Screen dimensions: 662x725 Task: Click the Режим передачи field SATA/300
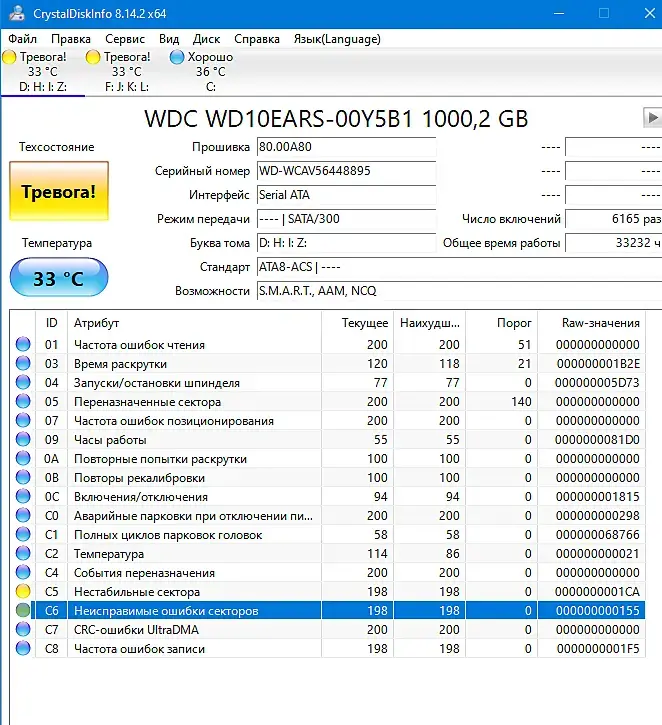coord(346,219)
